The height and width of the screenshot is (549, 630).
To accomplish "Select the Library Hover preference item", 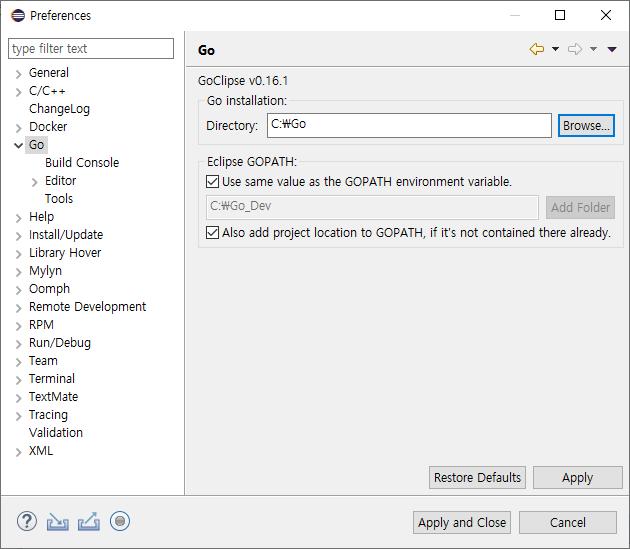I will 65,253.
